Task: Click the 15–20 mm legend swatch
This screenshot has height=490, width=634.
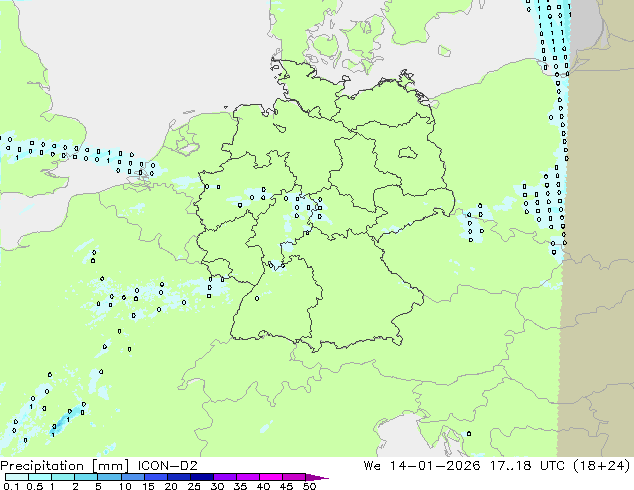Action: 155,477
